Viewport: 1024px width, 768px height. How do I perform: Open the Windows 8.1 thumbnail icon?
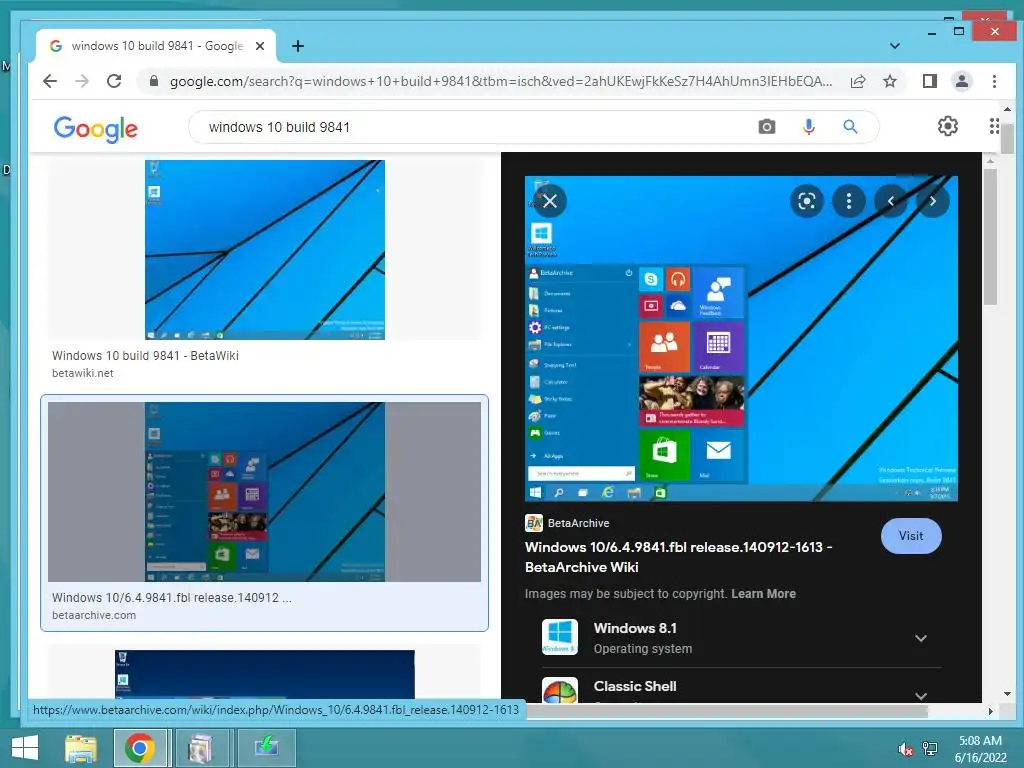coord(560,637)
